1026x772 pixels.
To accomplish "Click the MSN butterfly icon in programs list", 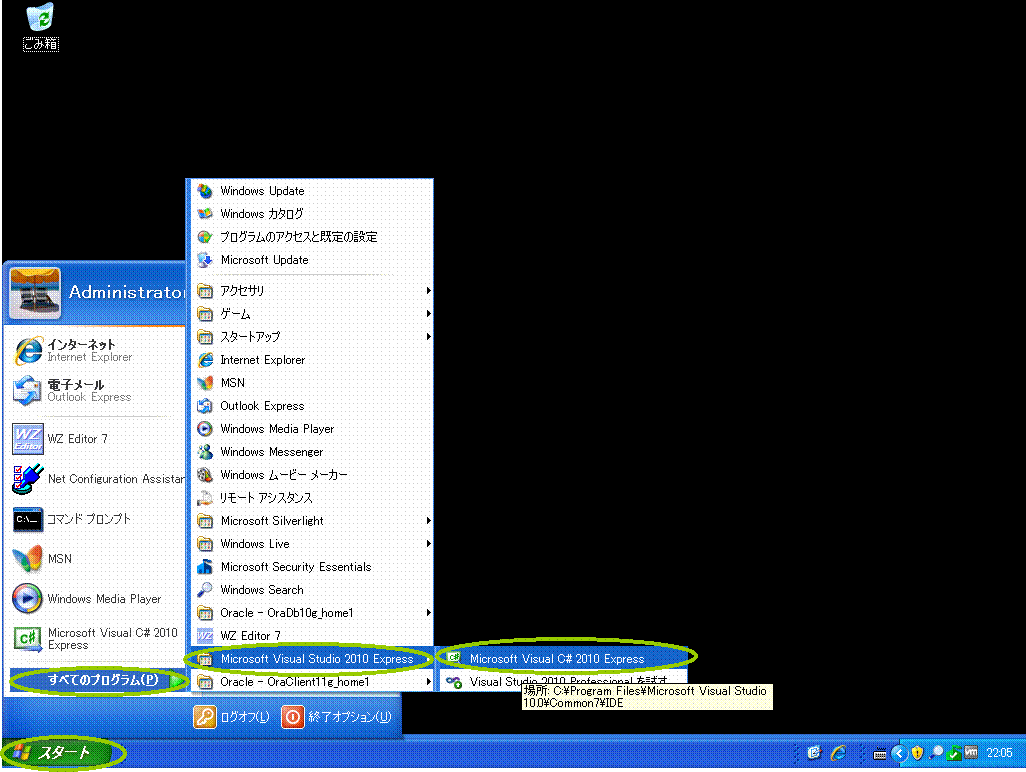I will click(x=205, y=383).
